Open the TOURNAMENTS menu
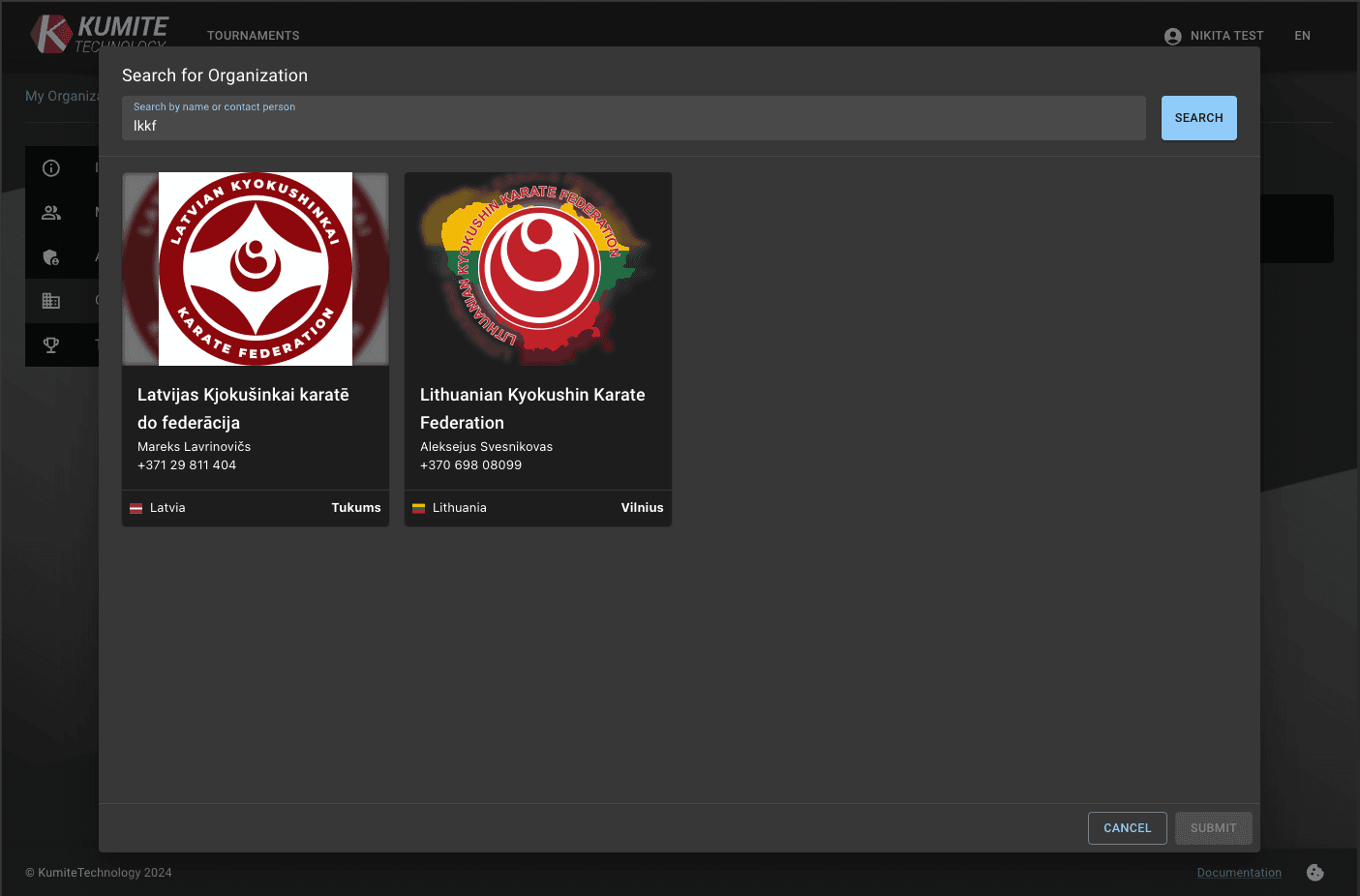 pyautogui.click(x=253, y=35)
